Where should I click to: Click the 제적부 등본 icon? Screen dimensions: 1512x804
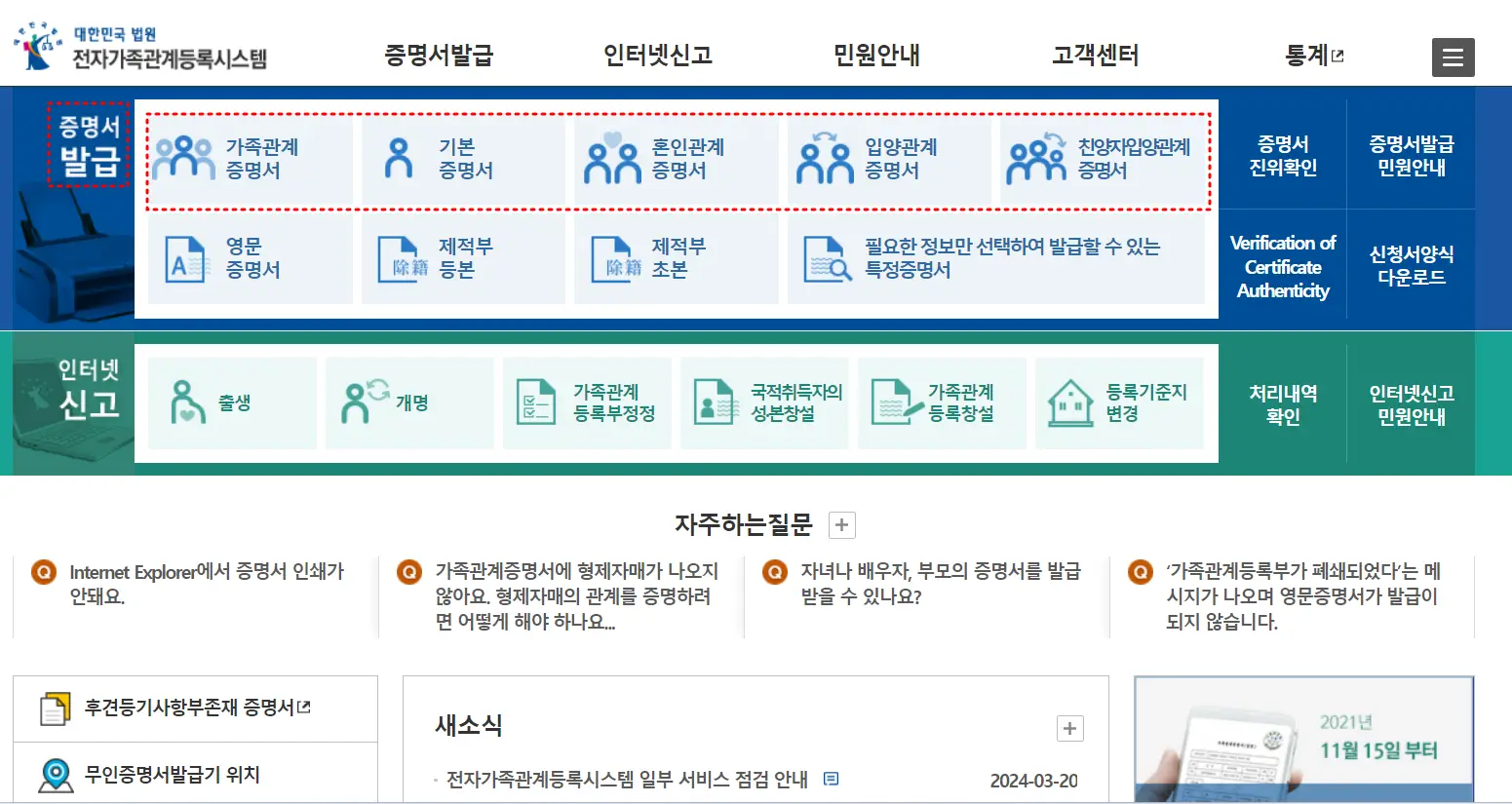click(463, 258)
